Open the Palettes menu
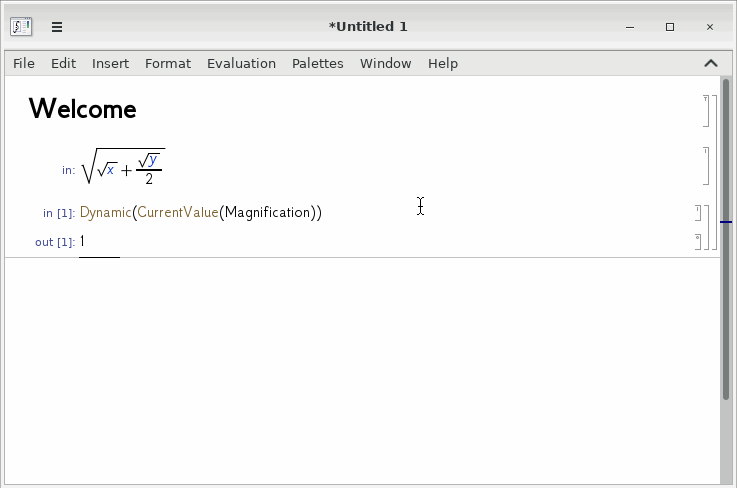The image size is (737, 488). (x=318, y=63)
